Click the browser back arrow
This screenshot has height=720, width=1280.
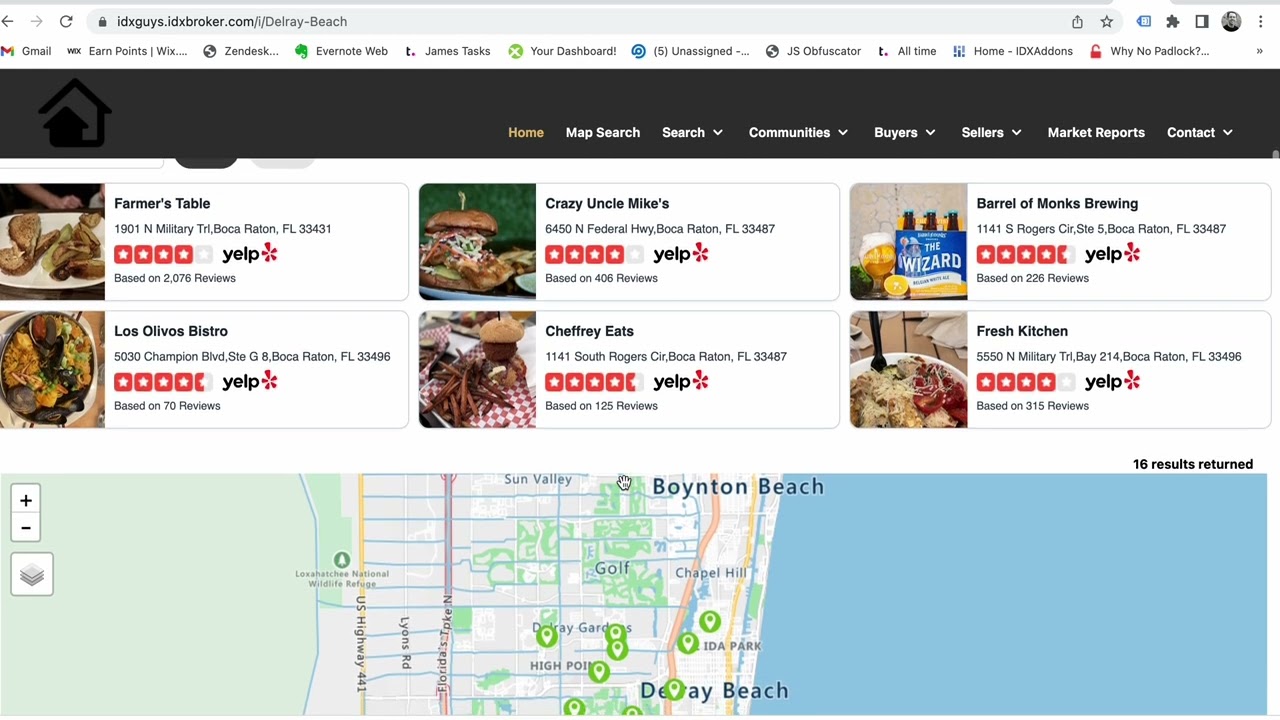coord(7,21)
